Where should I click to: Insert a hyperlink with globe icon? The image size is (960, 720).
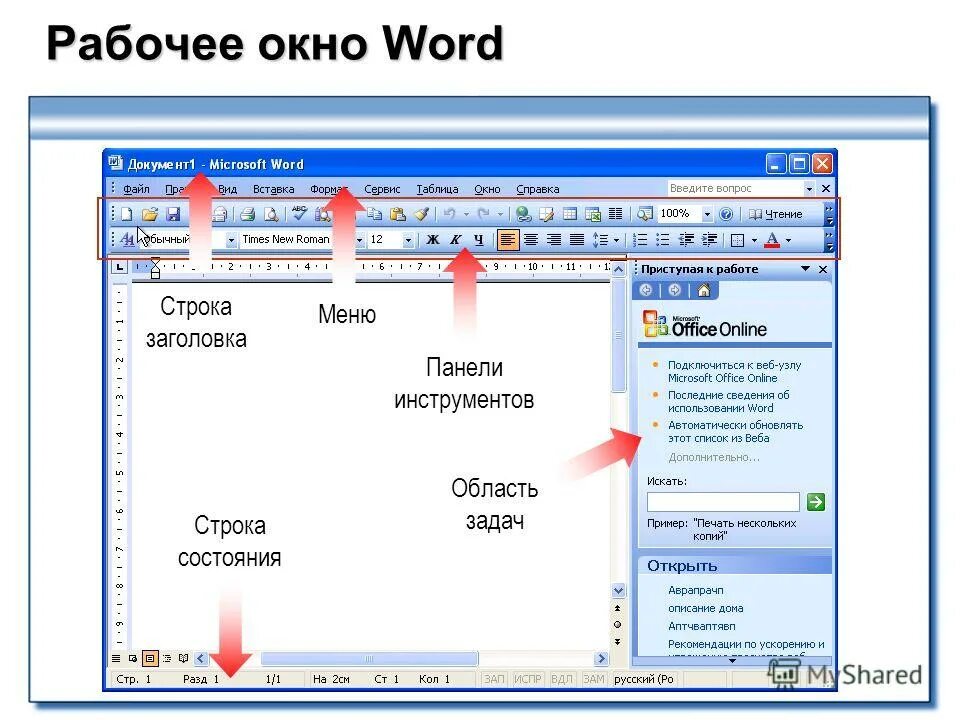[x=523, y=214]
